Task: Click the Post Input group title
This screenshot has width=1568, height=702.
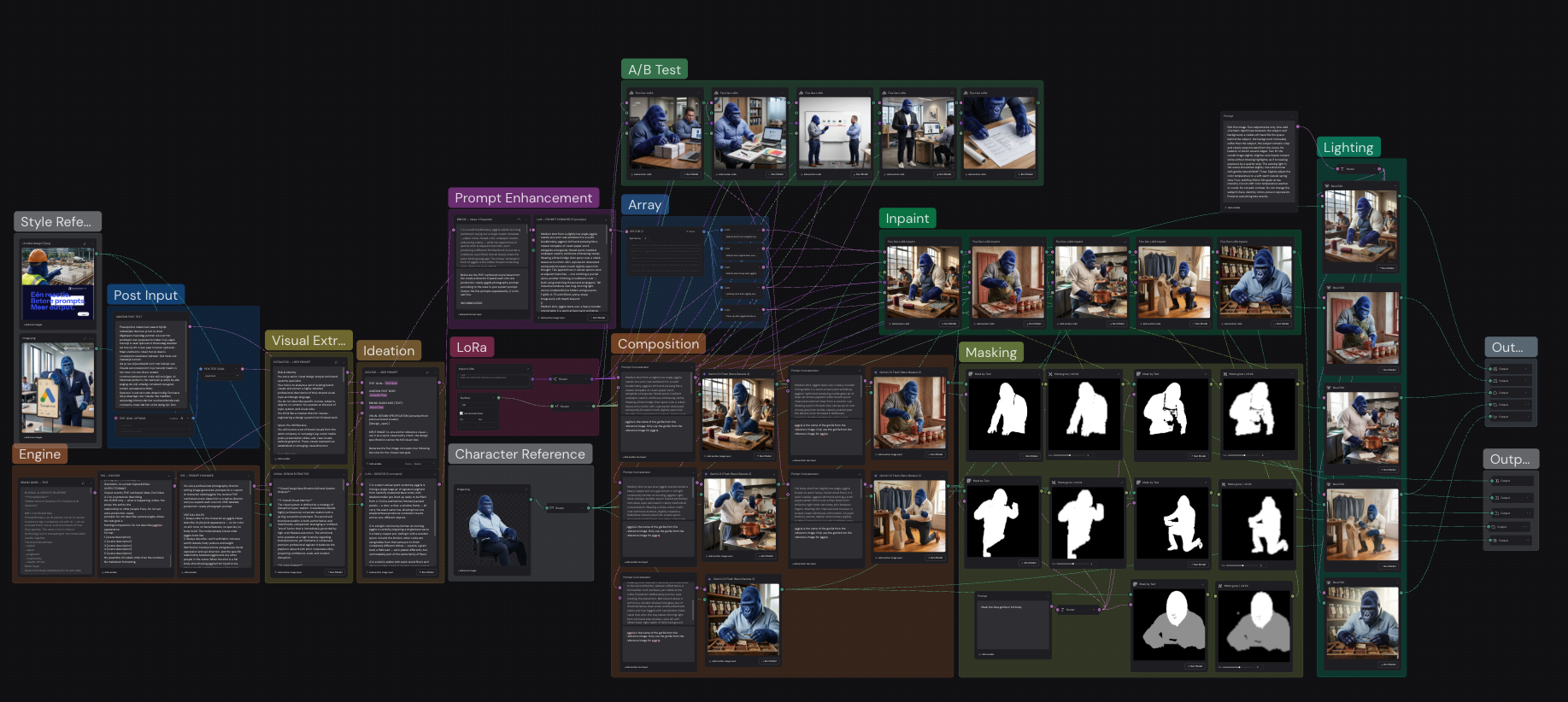Action: [x=145, y=295]
